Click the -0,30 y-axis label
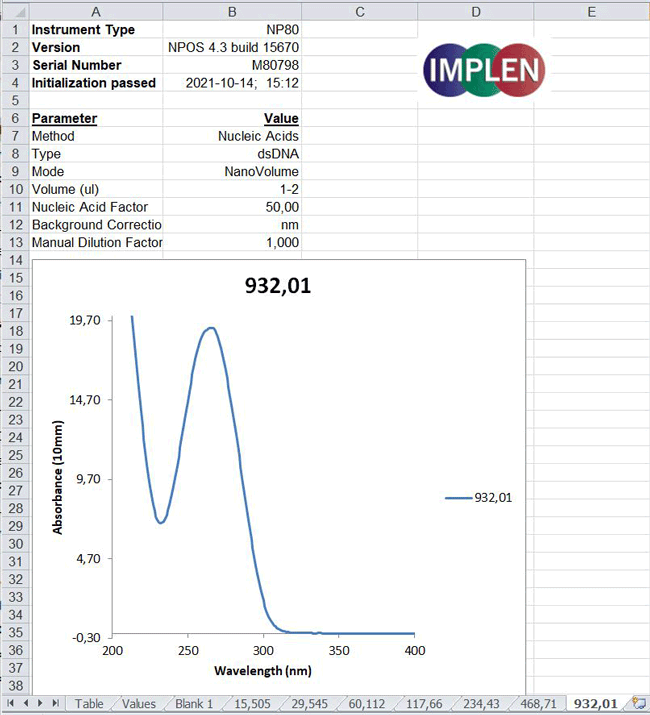Image resolution: width=650 pixels, height=715 pixels. click(x=86, y=637)
